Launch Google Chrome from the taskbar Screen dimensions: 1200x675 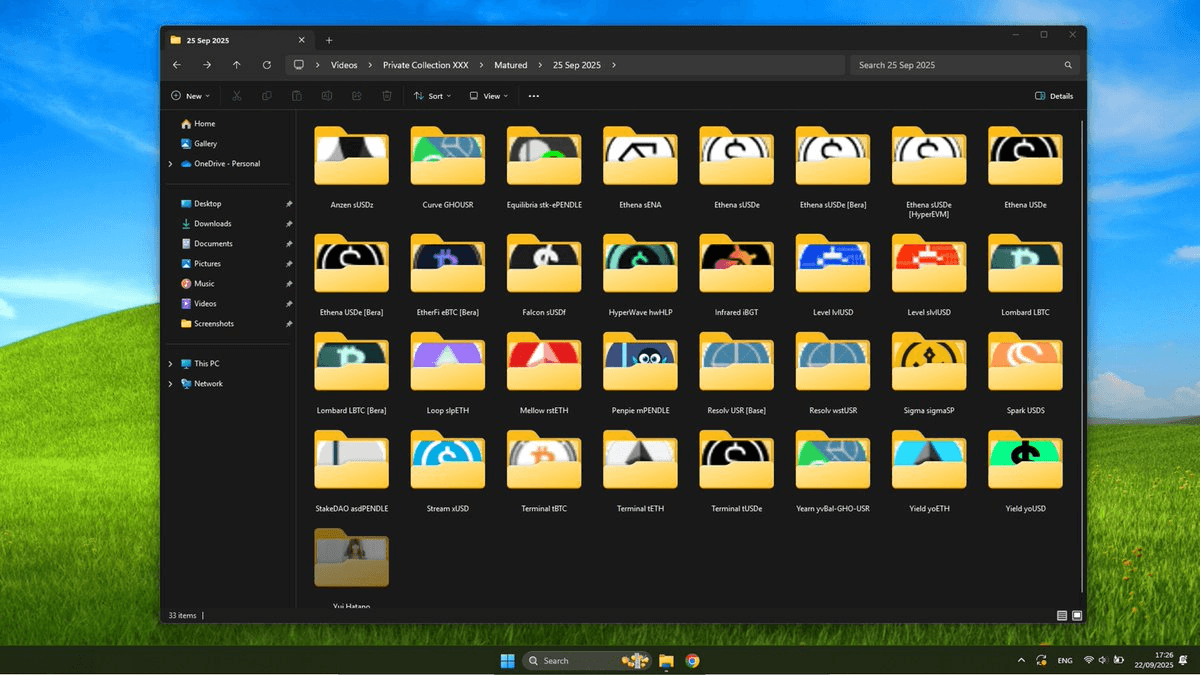coord(692,661)
